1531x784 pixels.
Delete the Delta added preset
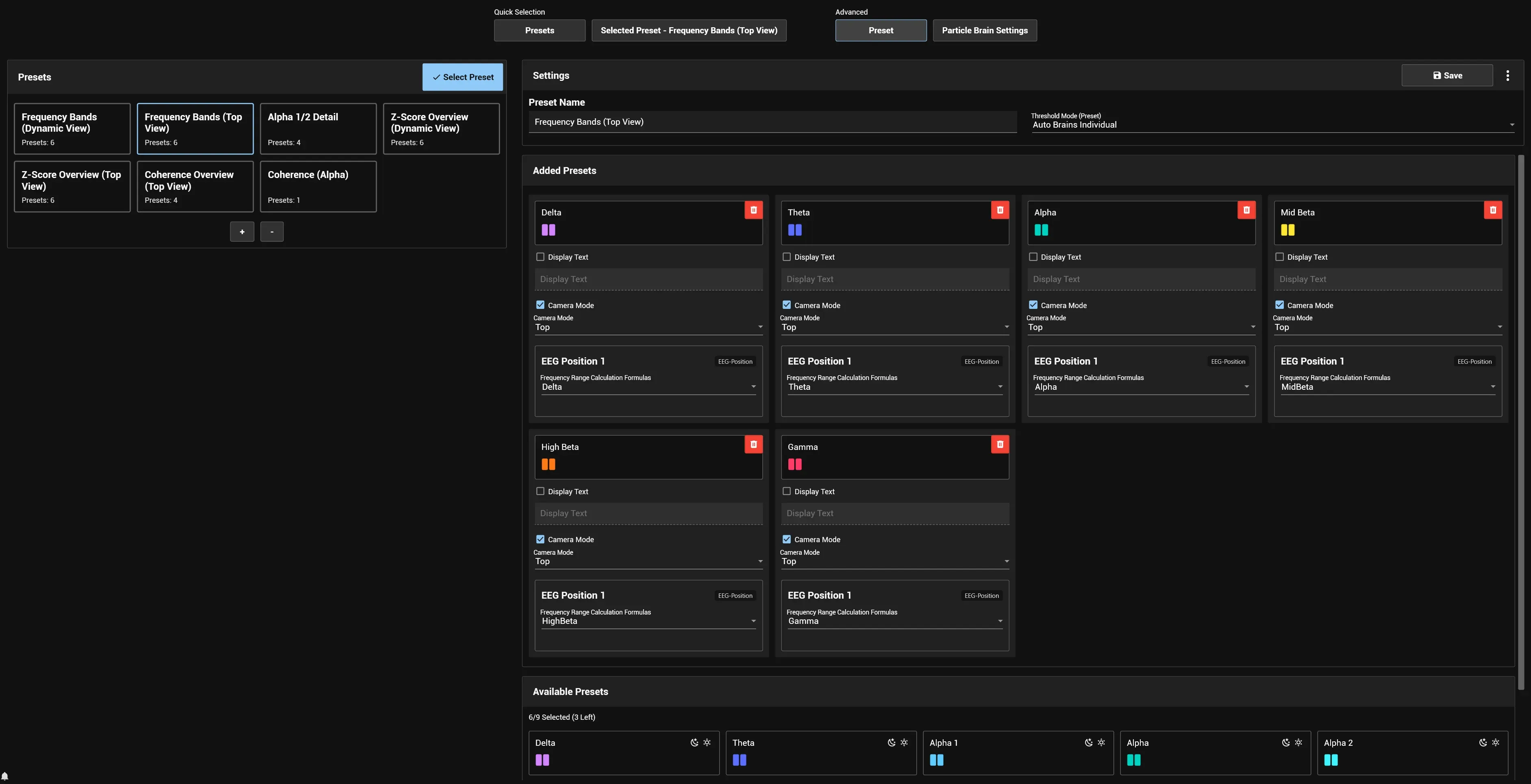click(x=753, y=210)
